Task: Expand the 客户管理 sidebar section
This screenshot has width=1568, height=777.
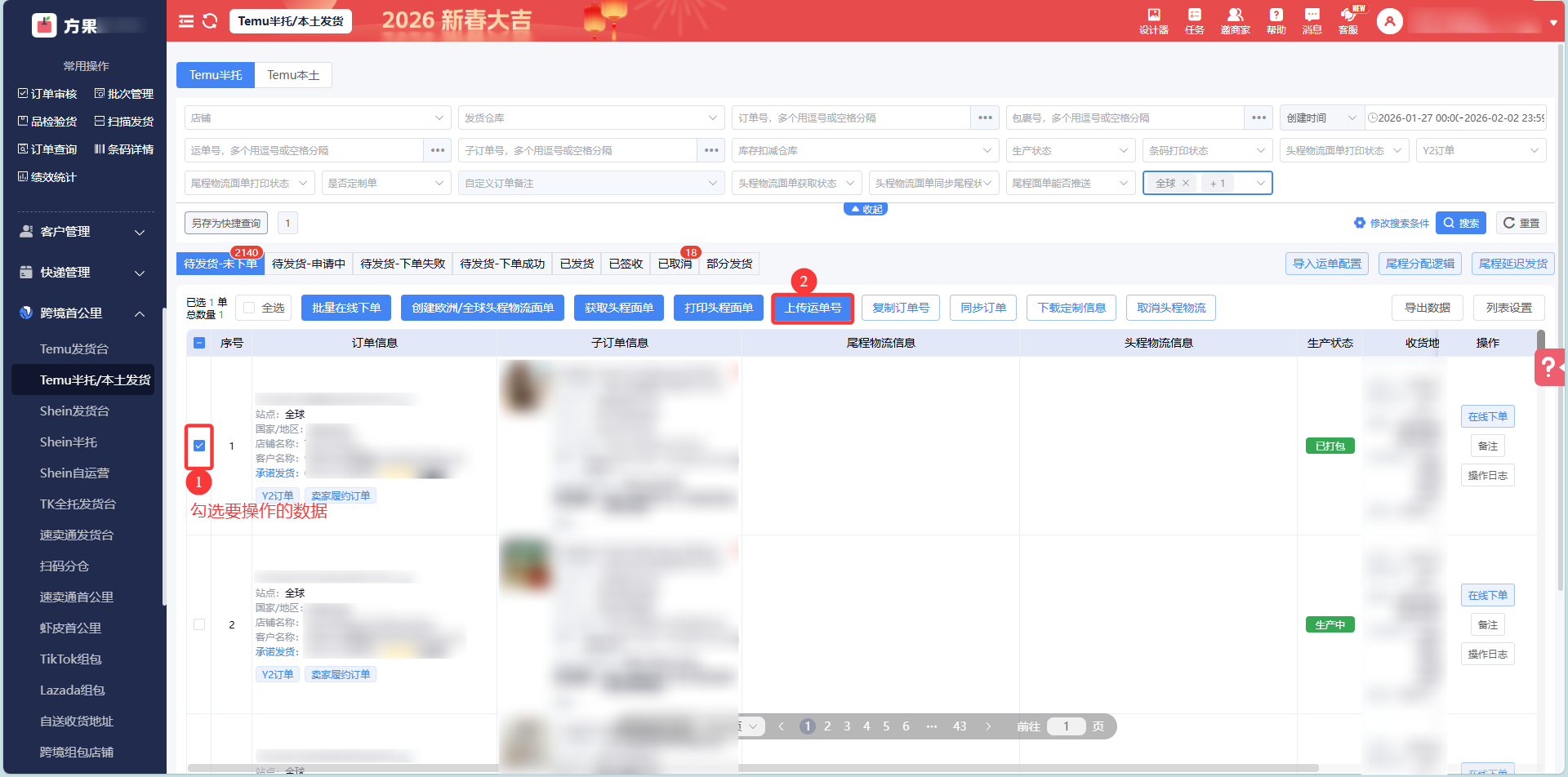Action: [82, 232]
